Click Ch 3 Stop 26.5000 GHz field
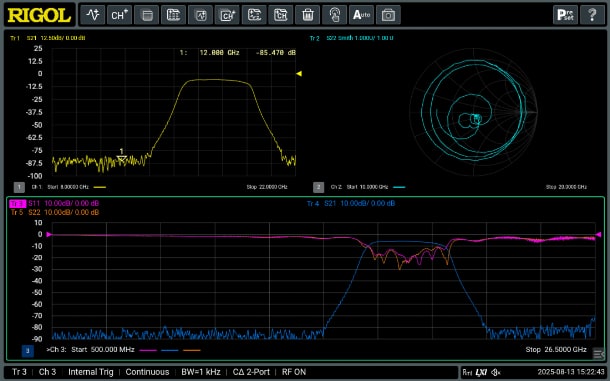Viewport: 610px width, 381px height. (556, 350)
